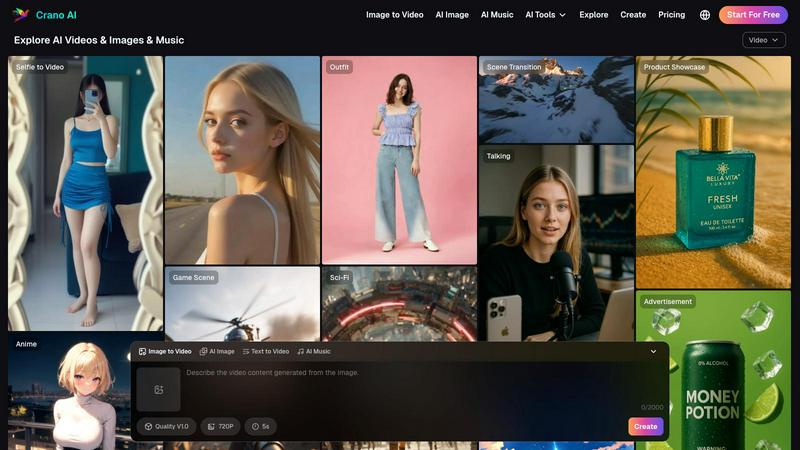Open the Video filter dropdown
This screenshot has width=800, height=450.
[764, 40]
